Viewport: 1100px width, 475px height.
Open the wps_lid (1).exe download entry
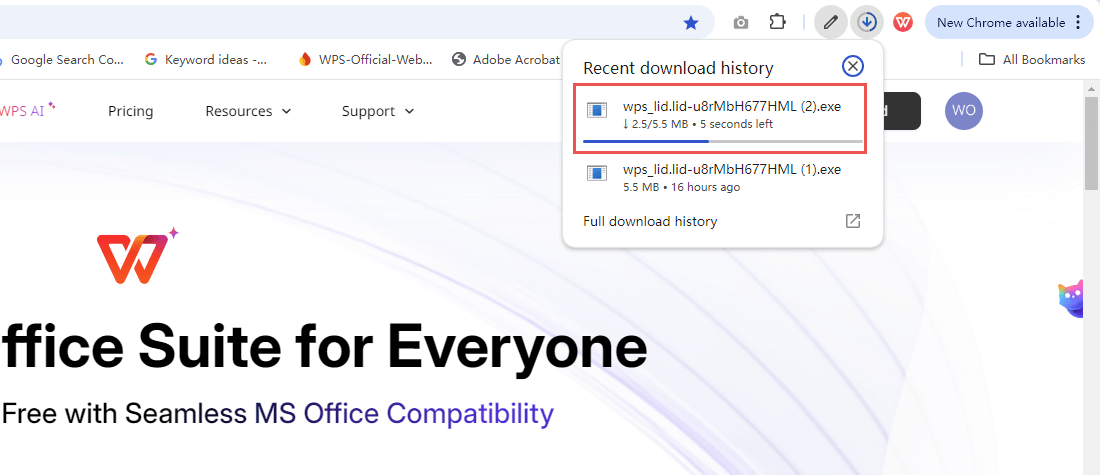[x=723, y=178]
